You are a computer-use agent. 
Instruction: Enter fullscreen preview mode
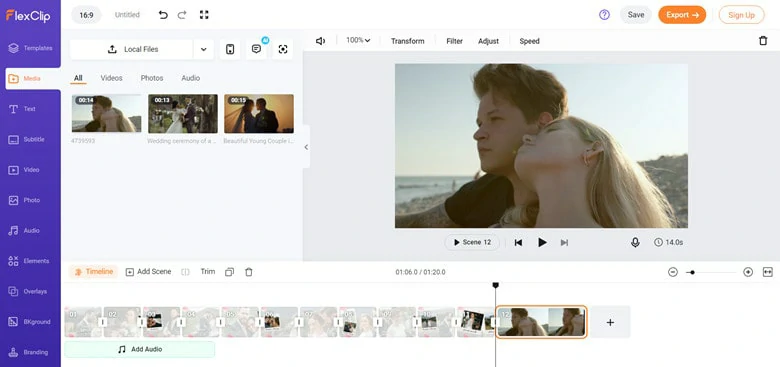pos(204,15)
